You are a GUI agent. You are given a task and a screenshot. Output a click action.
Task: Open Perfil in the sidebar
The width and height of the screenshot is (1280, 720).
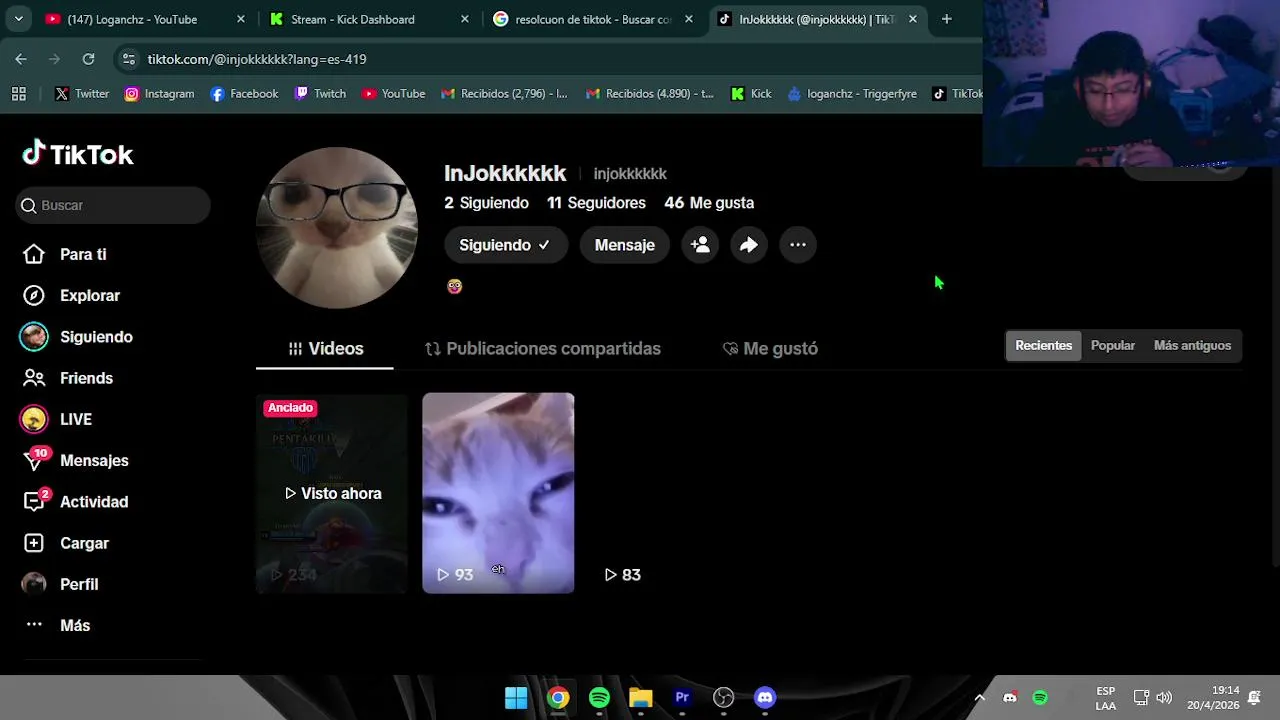coord(60,584)
